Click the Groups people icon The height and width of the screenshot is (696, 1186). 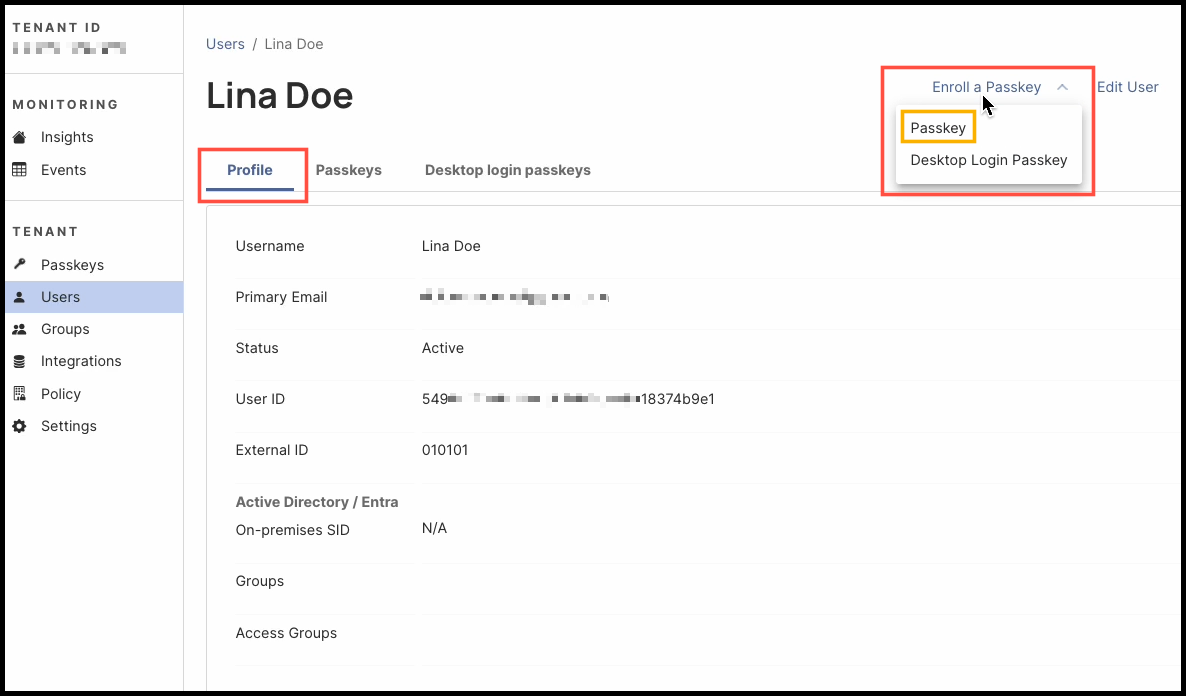click(19, 329)
